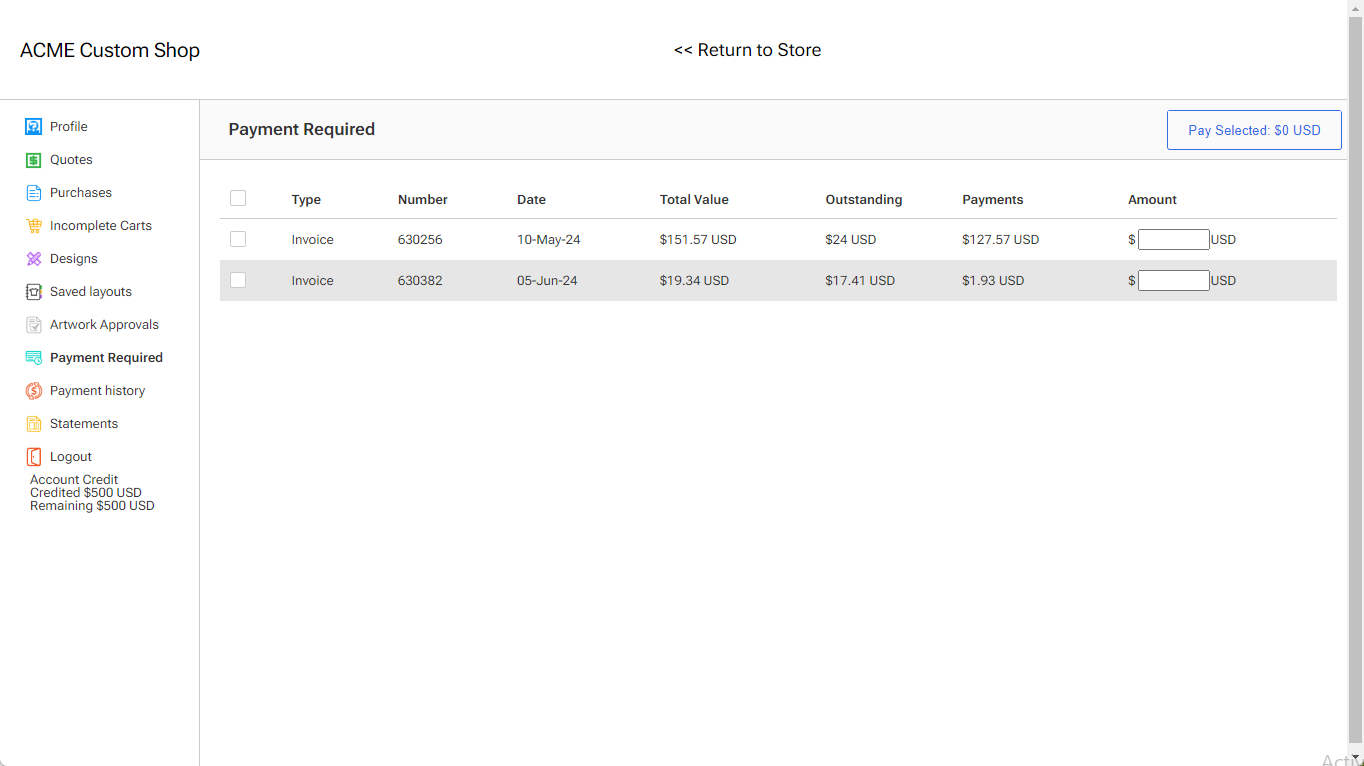Image resolution: width=1364 pixels, height=766 pixels.
Task: Click the Remaining $500 USD text
Action: (92, 506)
